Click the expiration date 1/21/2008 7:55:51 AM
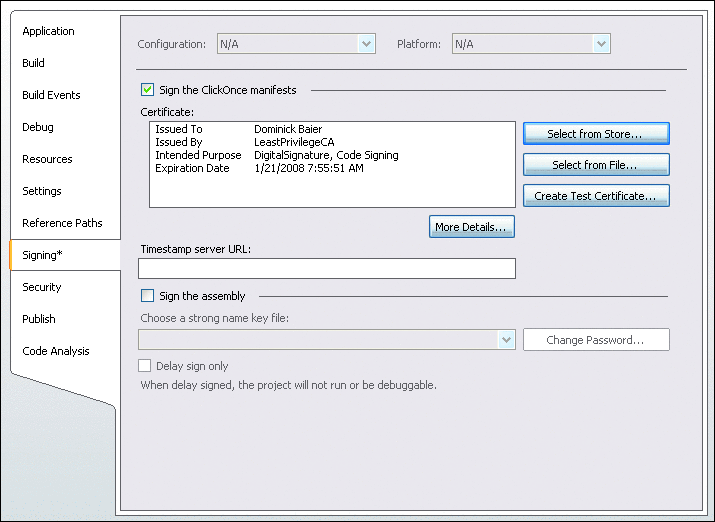The height and width of the screenshot is (522, 715). pyautogui.click(x=309, y=168)
